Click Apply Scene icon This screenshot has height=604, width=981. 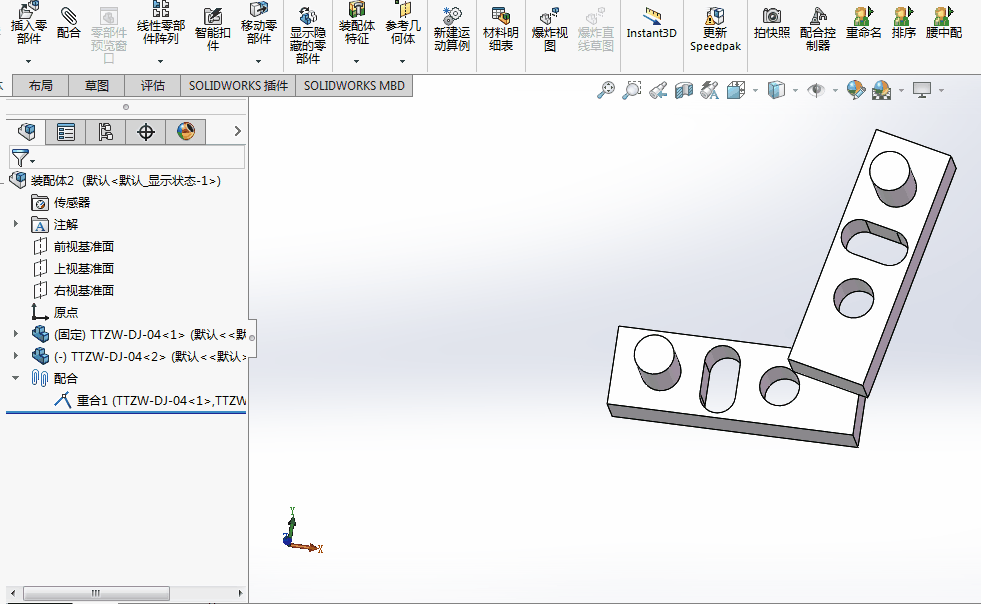coord(882,90)
